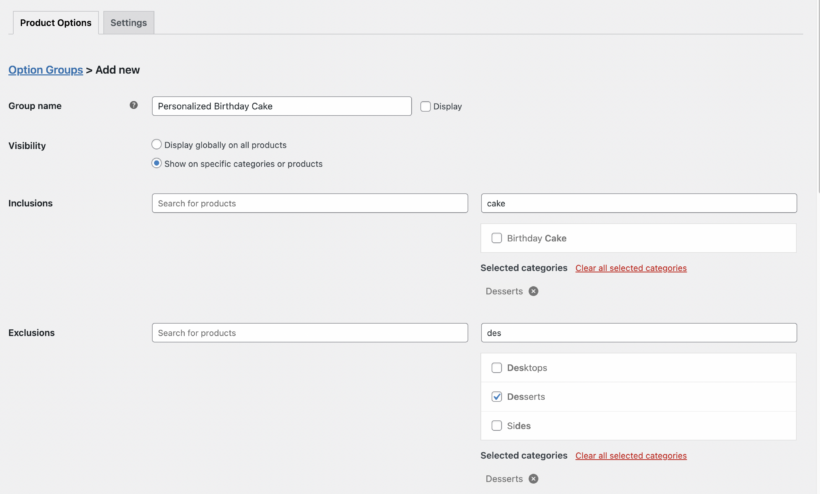Enable the Display checkbox for group name

[426, 106]
